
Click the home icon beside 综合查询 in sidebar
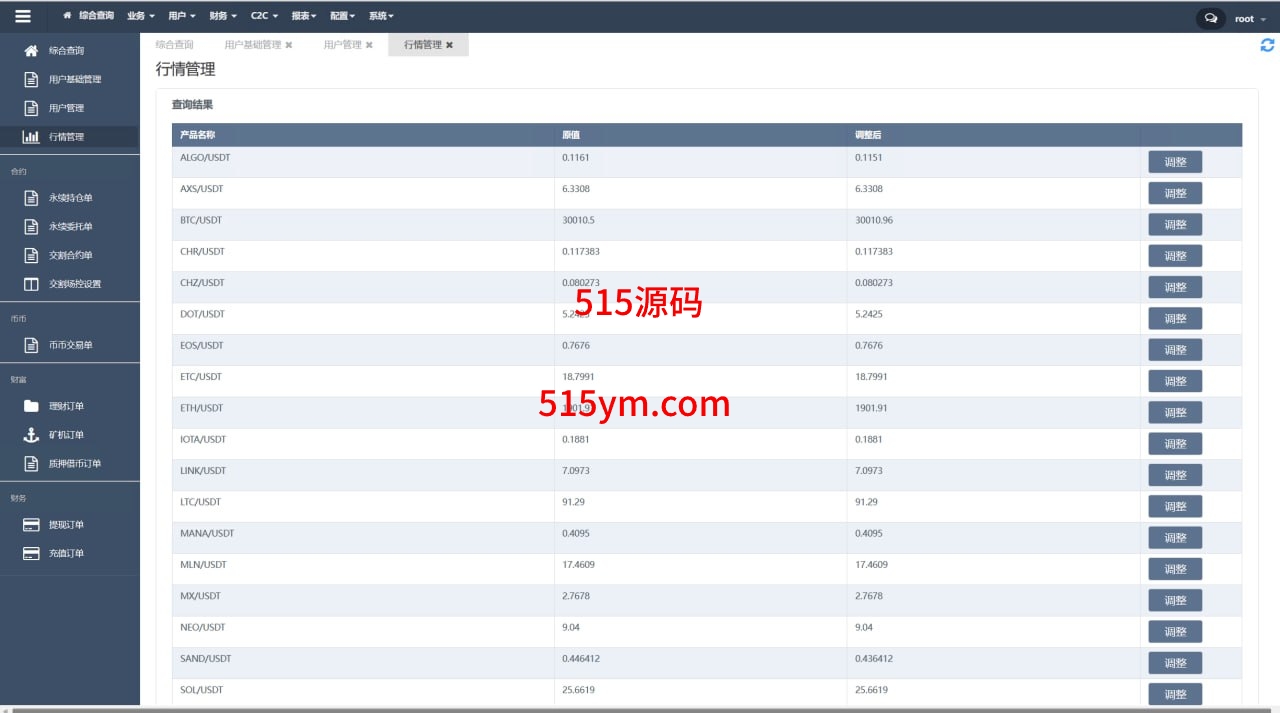pos(31,51)
